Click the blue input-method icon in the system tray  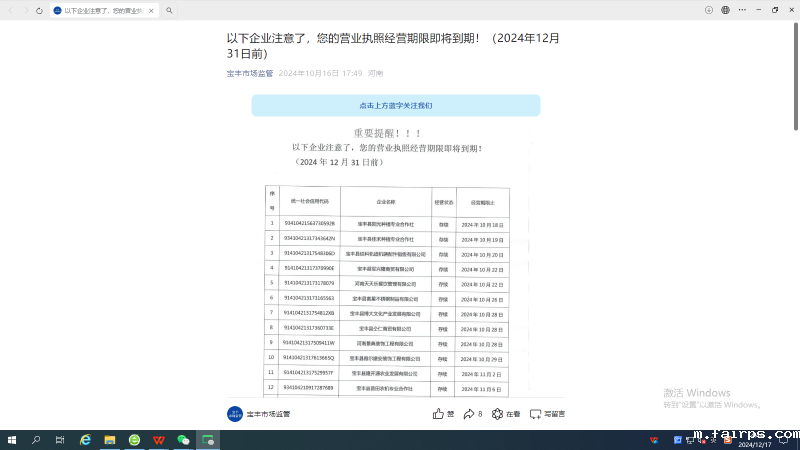pyautogui.click(x=678, y=440)
